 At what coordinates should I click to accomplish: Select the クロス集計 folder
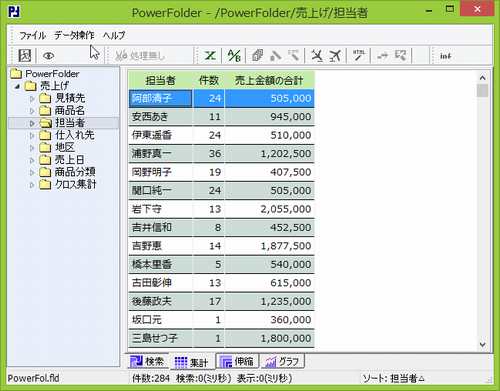click(x=75, y=184)
